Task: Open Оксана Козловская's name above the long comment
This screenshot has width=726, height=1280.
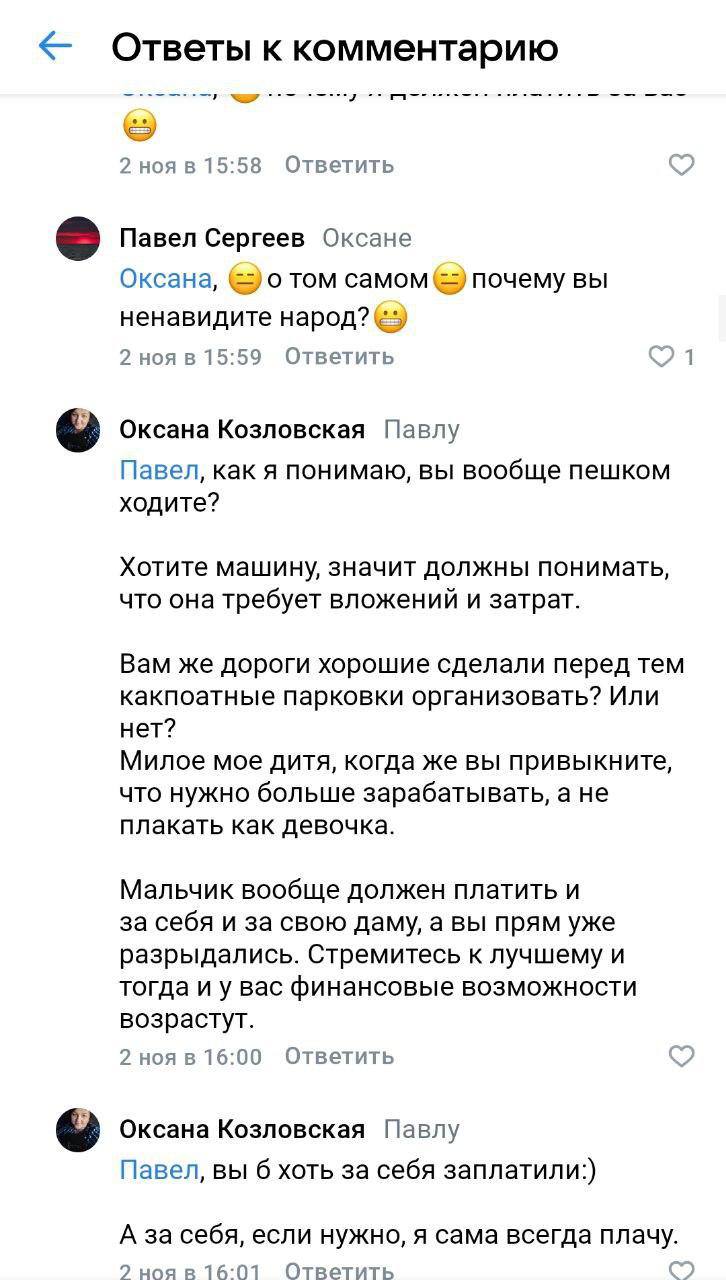Action: [242, 430]
